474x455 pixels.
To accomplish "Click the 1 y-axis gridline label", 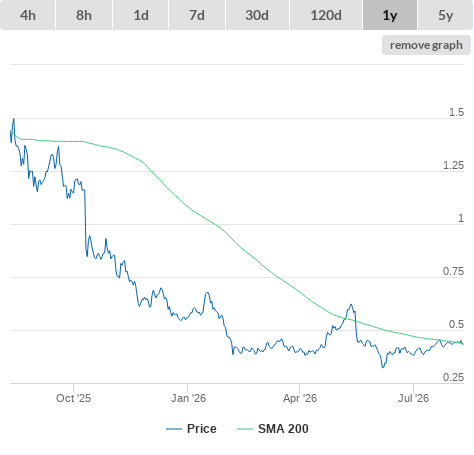I will (461, 219).
